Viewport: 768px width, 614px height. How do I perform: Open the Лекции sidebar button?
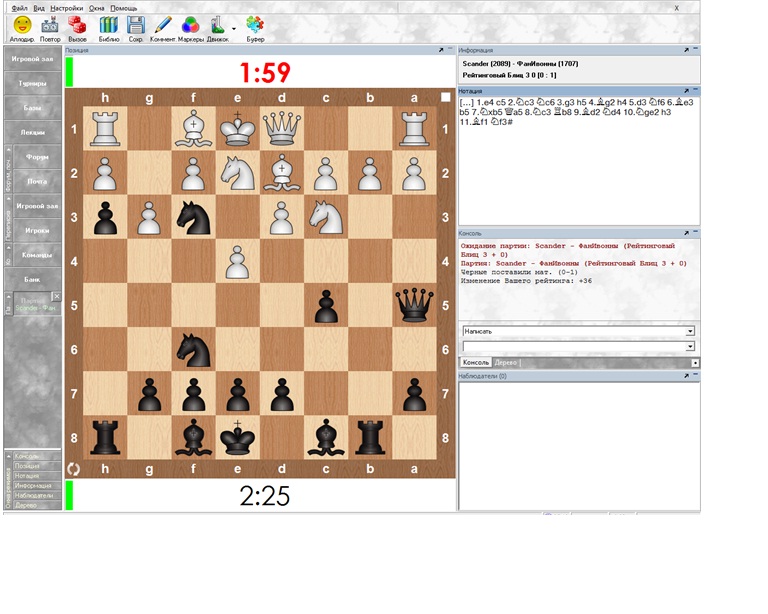(x=33, y=132)
